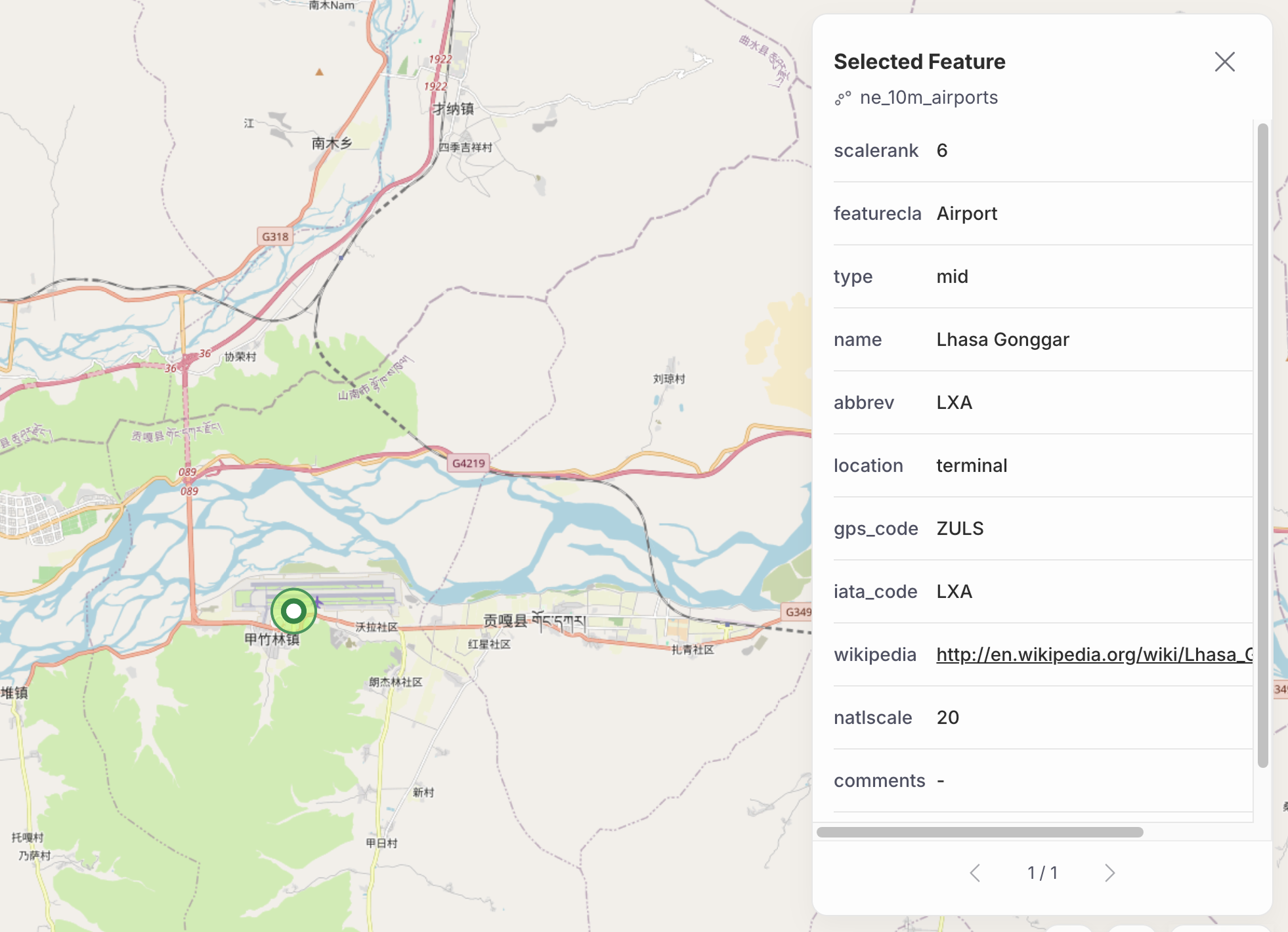
Task: Select the green airport marker on the map
Action: pyautogui.click(x=293, y=610)
